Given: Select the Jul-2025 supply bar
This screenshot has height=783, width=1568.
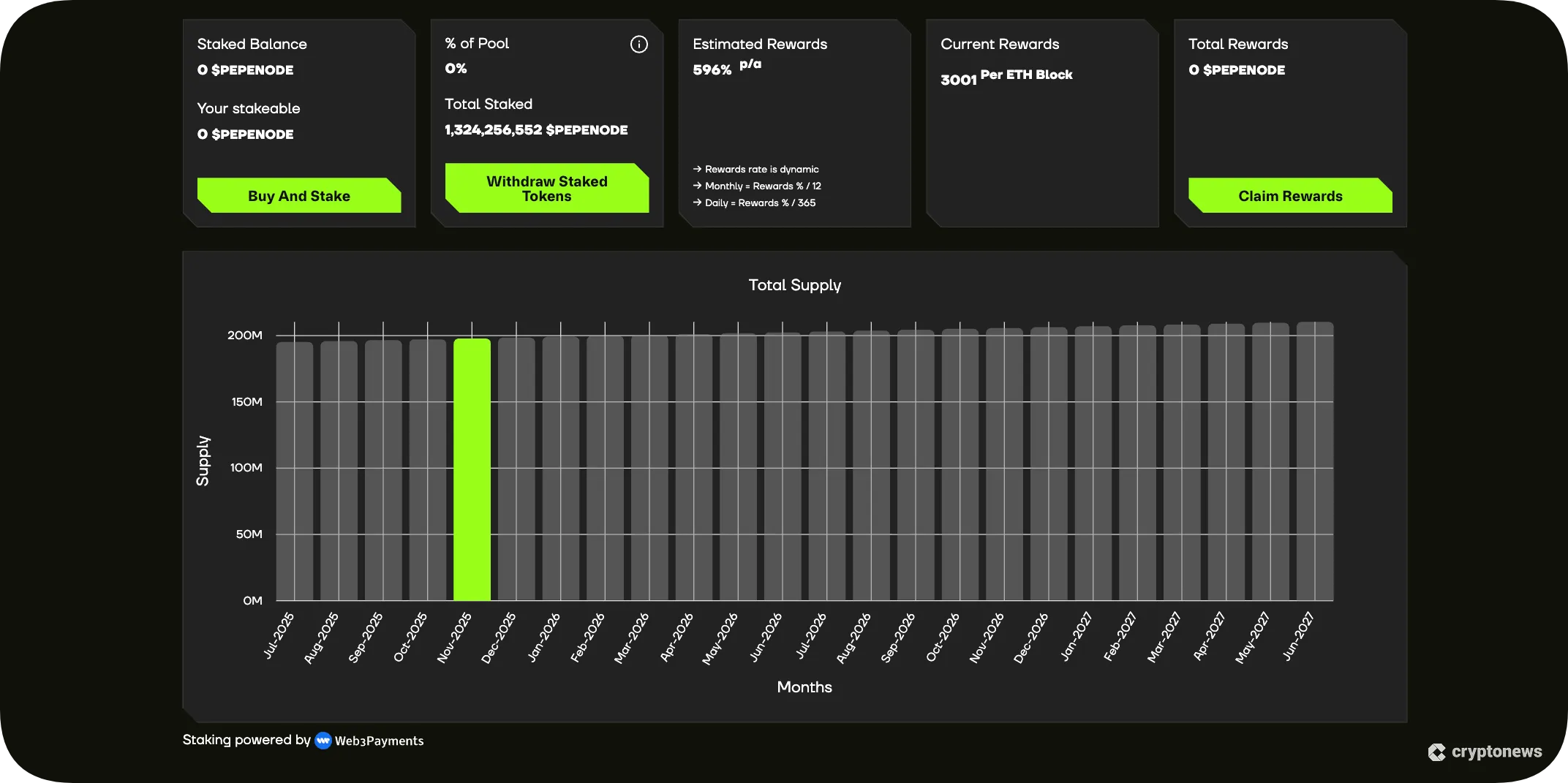Looking at the screenshot, I should [x=295, y=472].
